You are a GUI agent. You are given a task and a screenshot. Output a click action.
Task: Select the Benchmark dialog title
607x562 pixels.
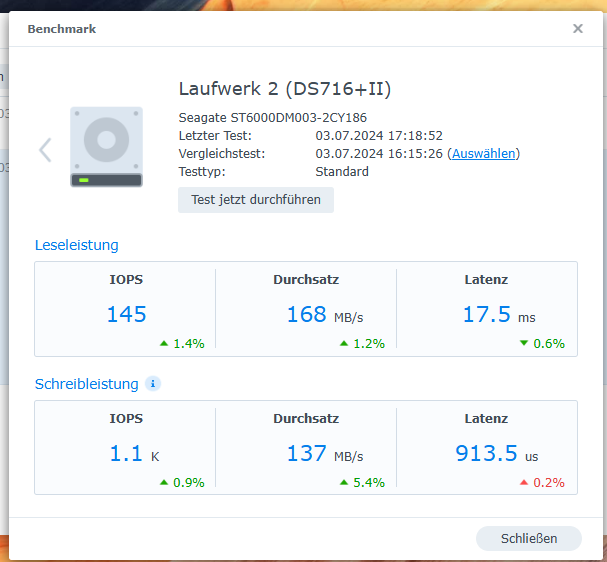coord(62,29)
